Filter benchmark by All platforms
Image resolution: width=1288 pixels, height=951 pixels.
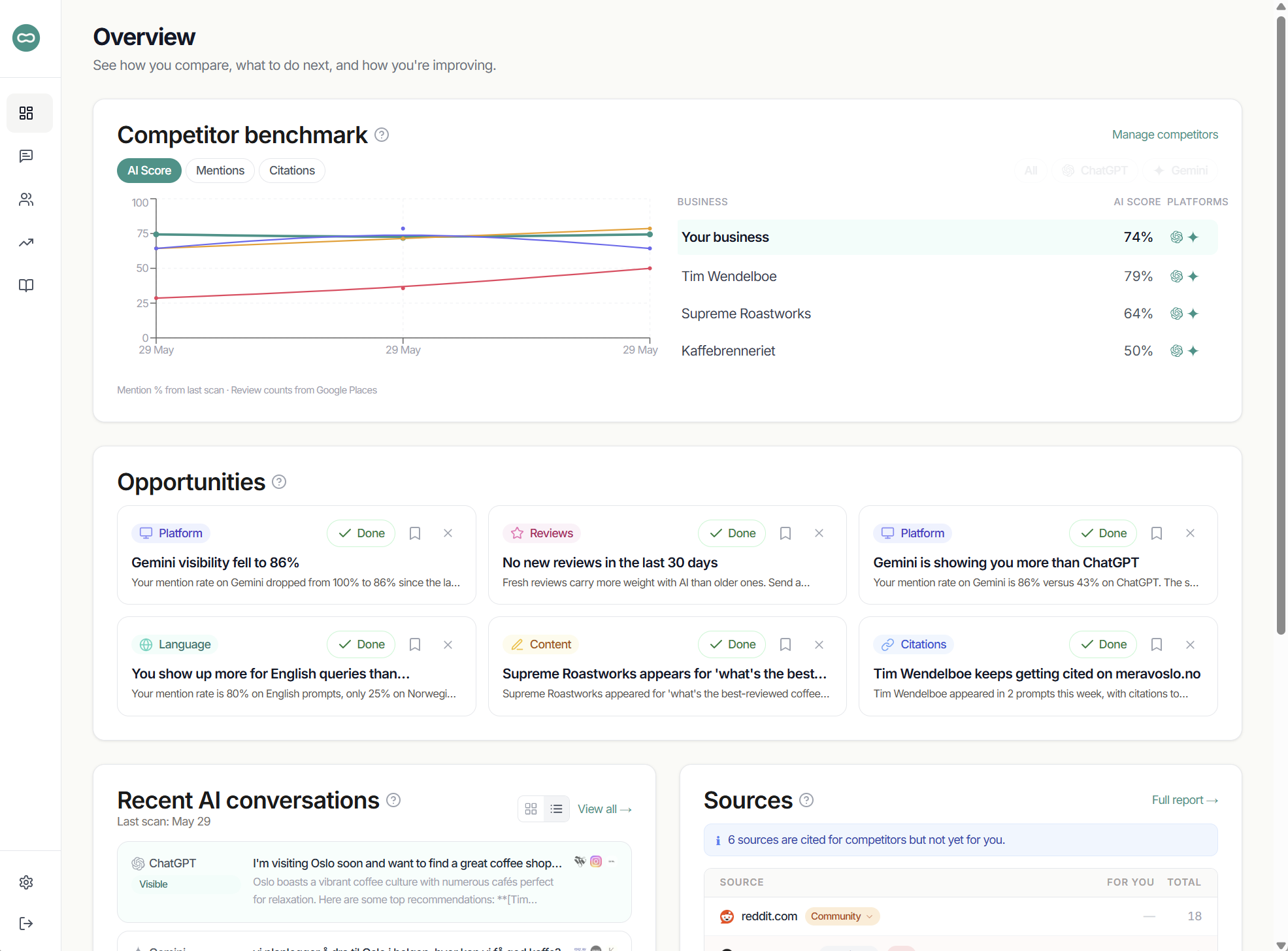1031,171
